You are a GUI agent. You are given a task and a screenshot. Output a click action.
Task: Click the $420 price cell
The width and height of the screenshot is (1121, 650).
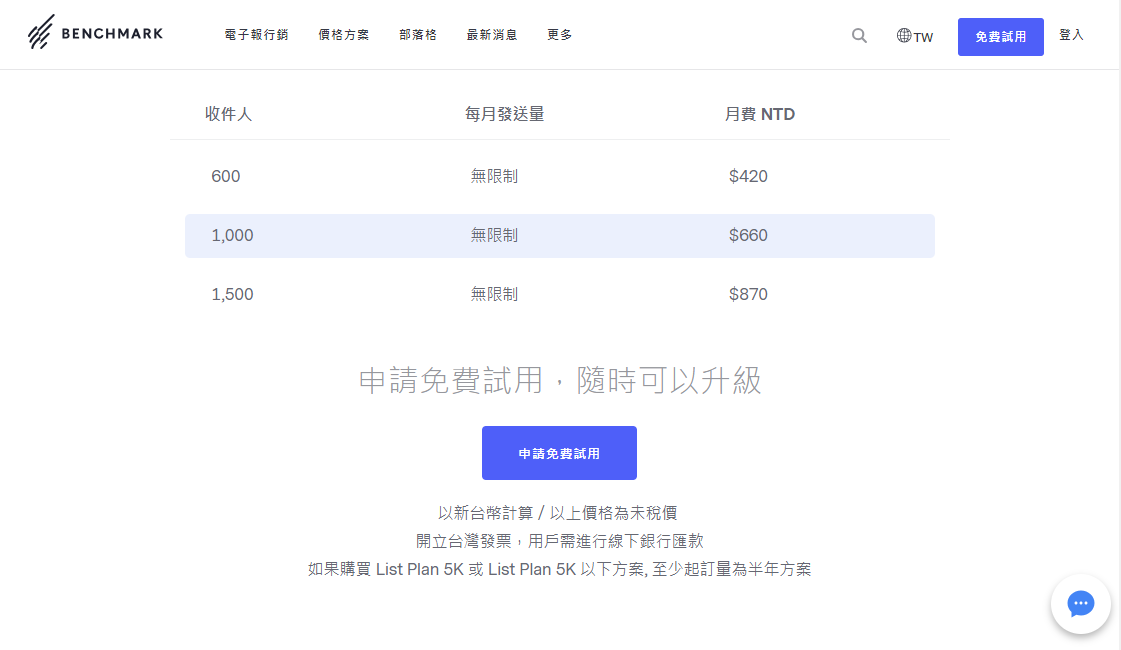(748, 177)
